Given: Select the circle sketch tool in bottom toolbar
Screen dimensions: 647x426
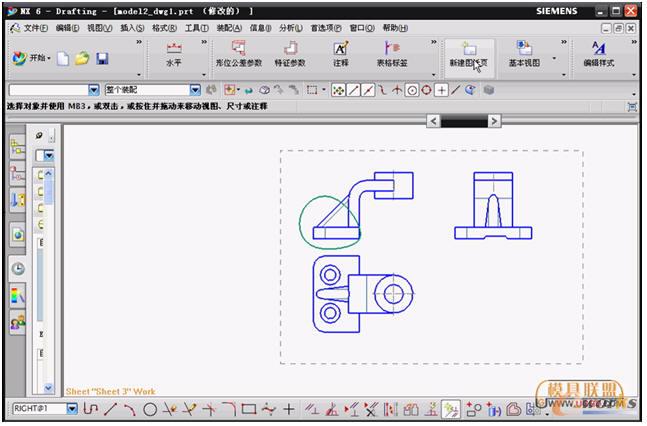Looking at the screenshot, I should click(150, 409).
